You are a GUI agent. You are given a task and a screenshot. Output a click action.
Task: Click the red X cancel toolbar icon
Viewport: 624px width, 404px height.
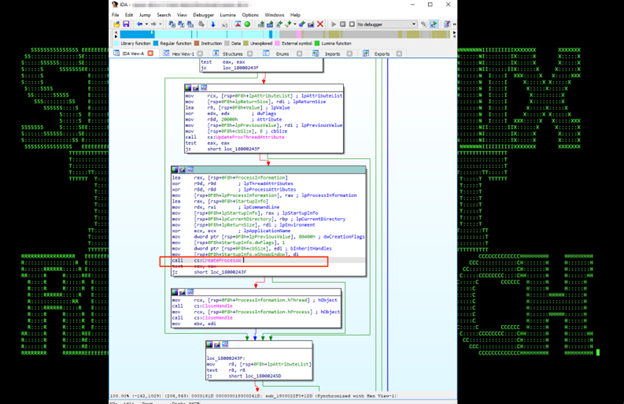click(319, 24)
